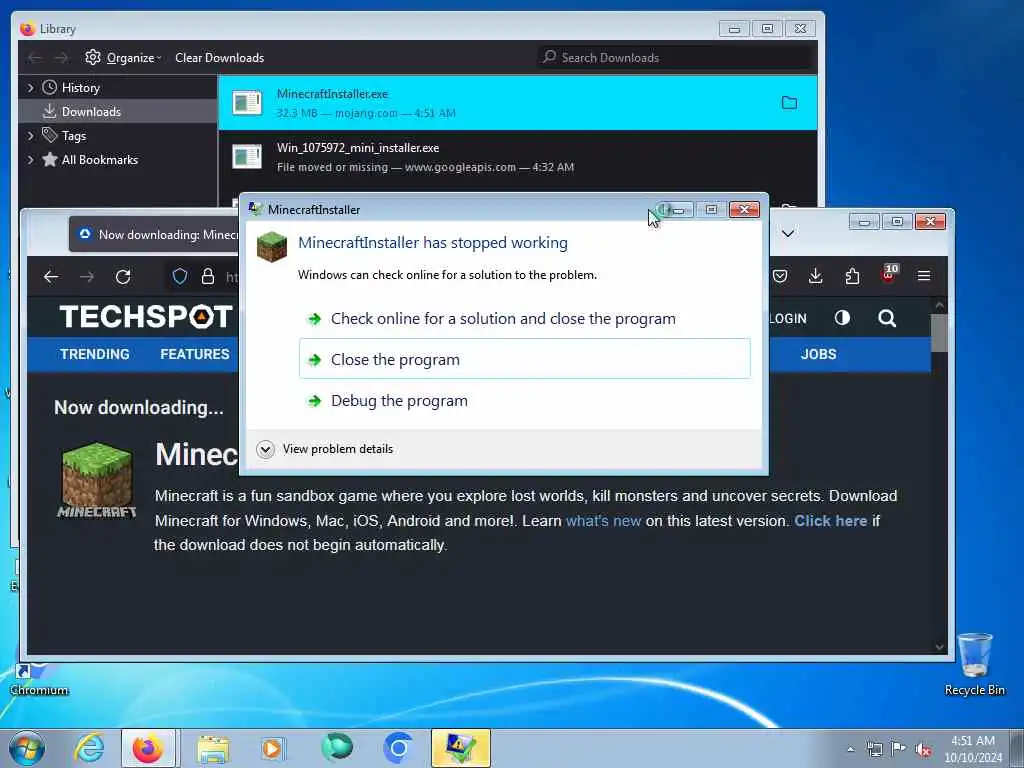The width and height of the screenshot is (1024, 768).
Task: Select MinecraftInstaller.exe download entry
Action: [517, 103]
